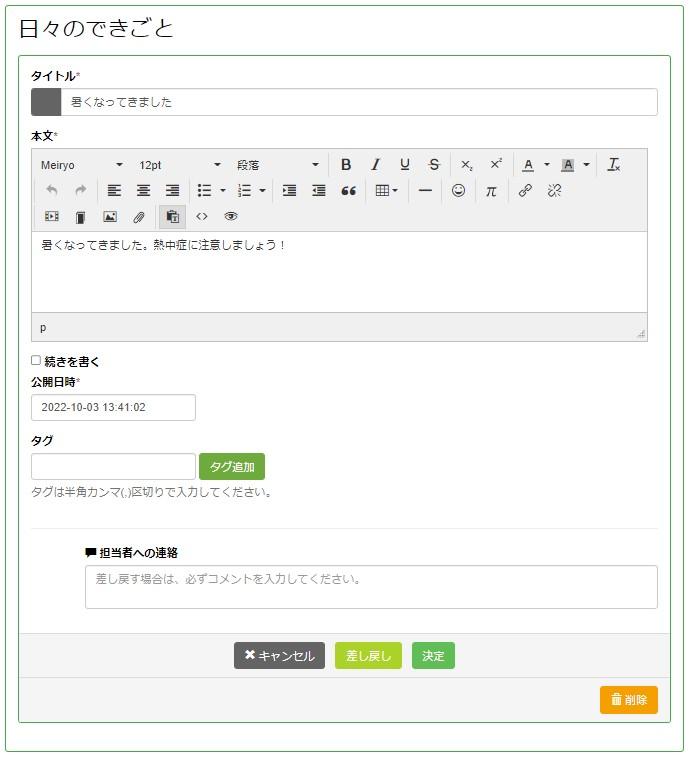Open source code view
Image resolution: width=690 pixels, height=758 pixels.
coord(202,217)
